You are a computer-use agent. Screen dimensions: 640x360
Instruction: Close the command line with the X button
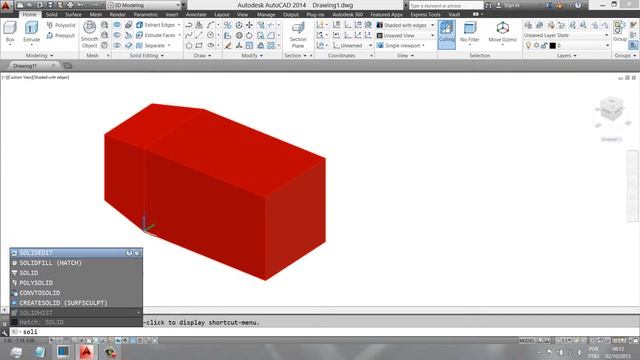click(x=5, y=324)
